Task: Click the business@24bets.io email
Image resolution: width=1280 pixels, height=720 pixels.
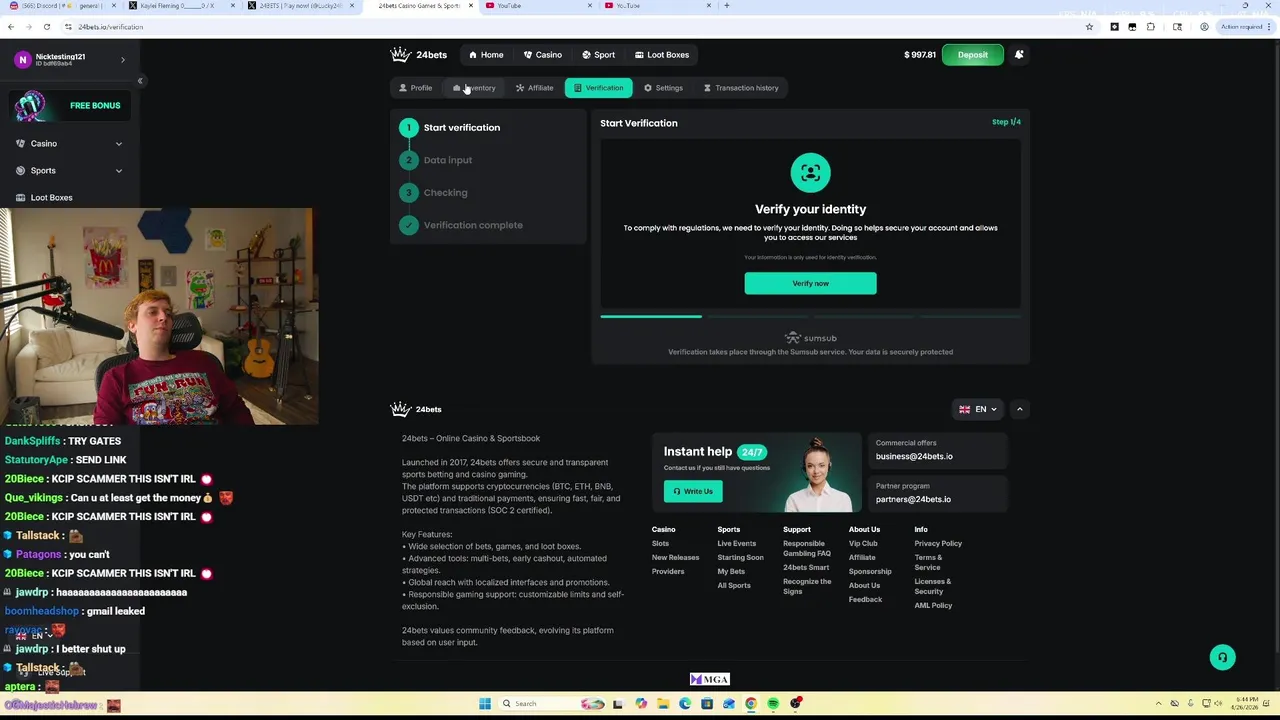Action: point(914,456)
